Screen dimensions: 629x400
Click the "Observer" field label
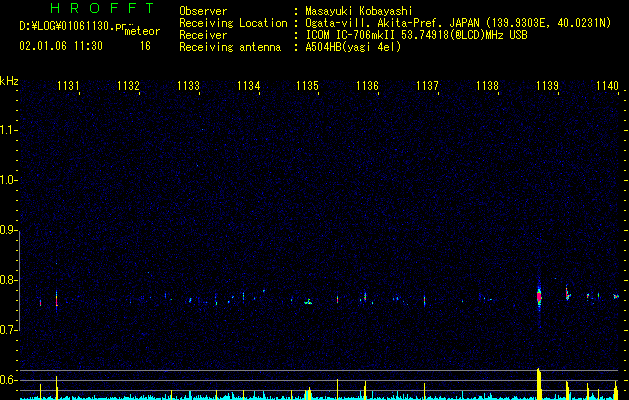point(203,11)
